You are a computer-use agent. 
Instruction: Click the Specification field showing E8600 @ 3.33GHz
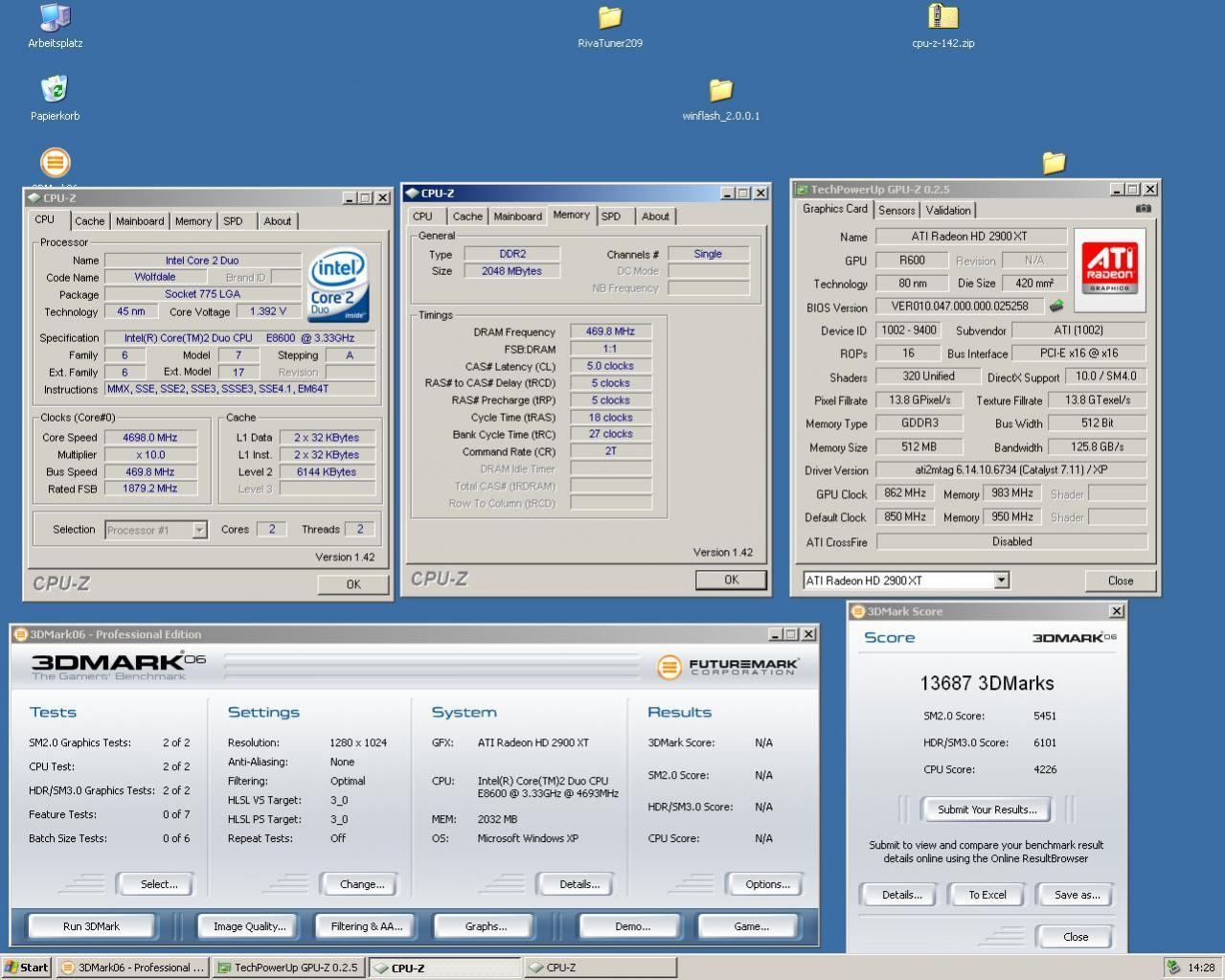pyautogui.click(x=239, y=338)
